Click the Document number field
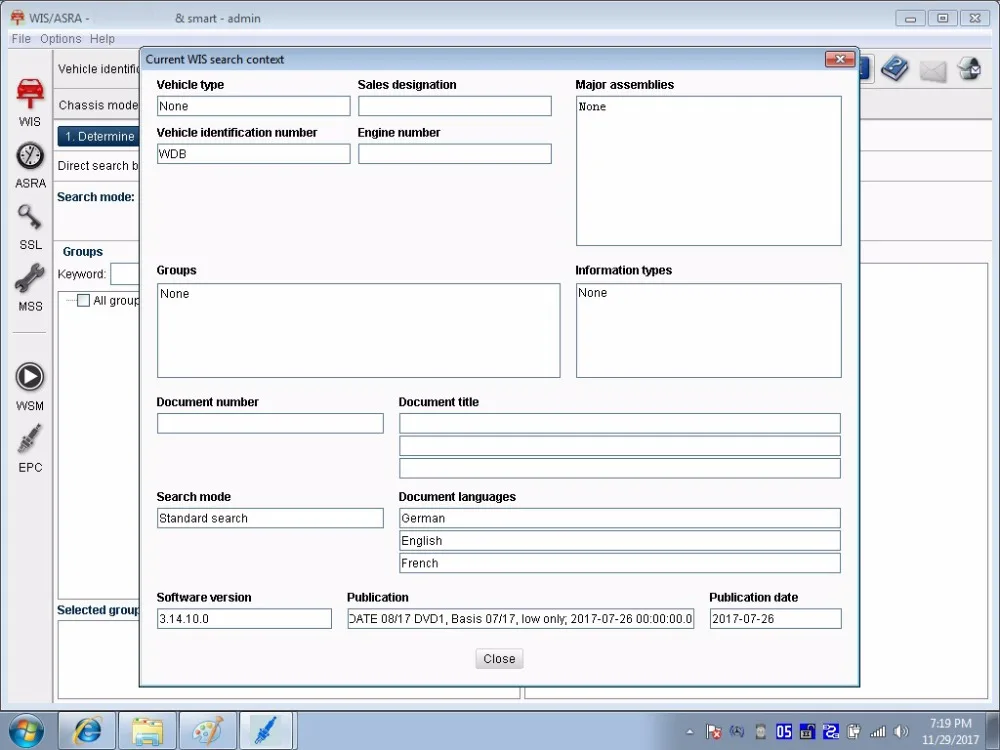This screenshot has height=750, width=1000. [x=270, y=423]
